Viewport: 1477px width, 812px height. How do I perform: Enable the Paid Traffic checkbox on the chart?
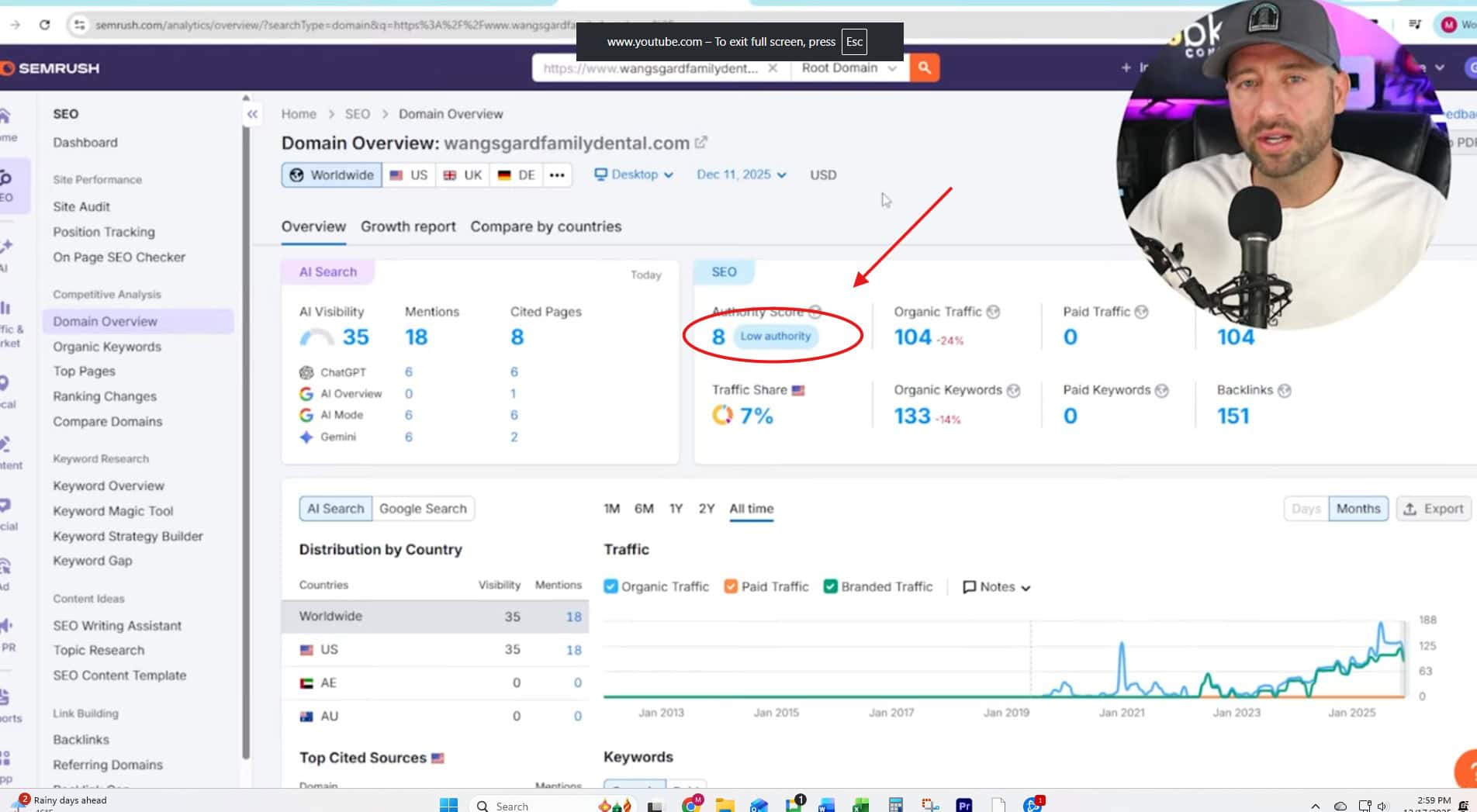pyautogui.click(x=730, y=587)
